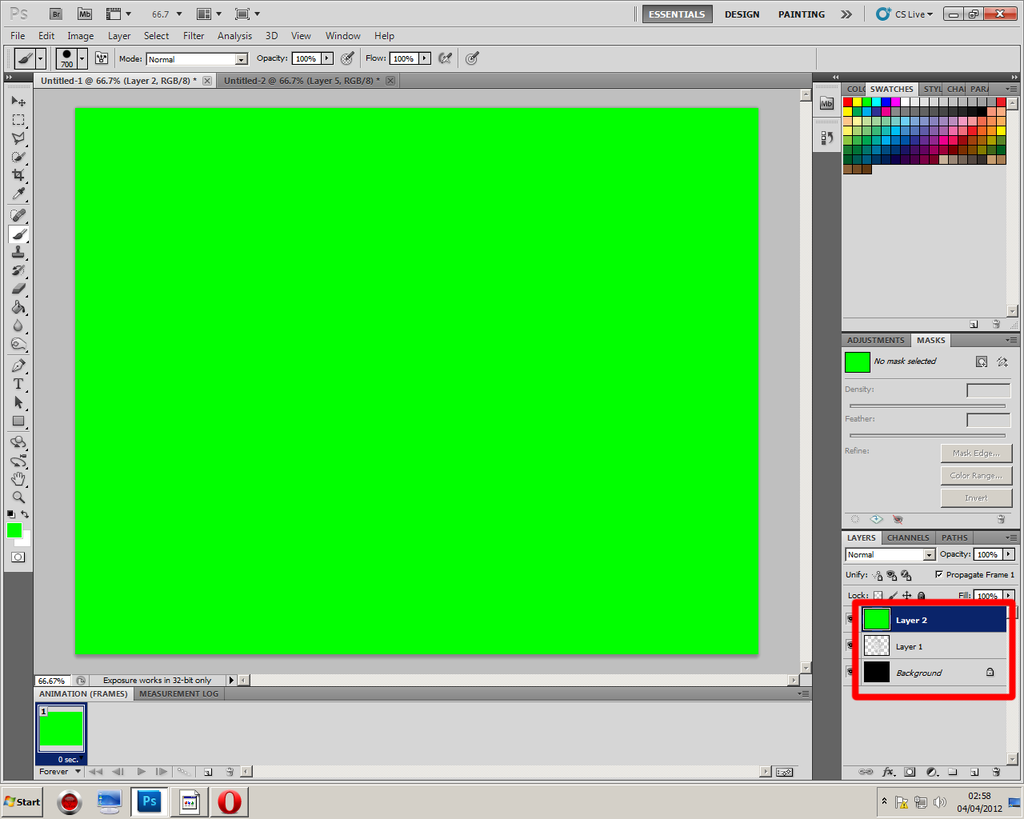
Task: Select the Hand tool
Action: coord(18,479)
